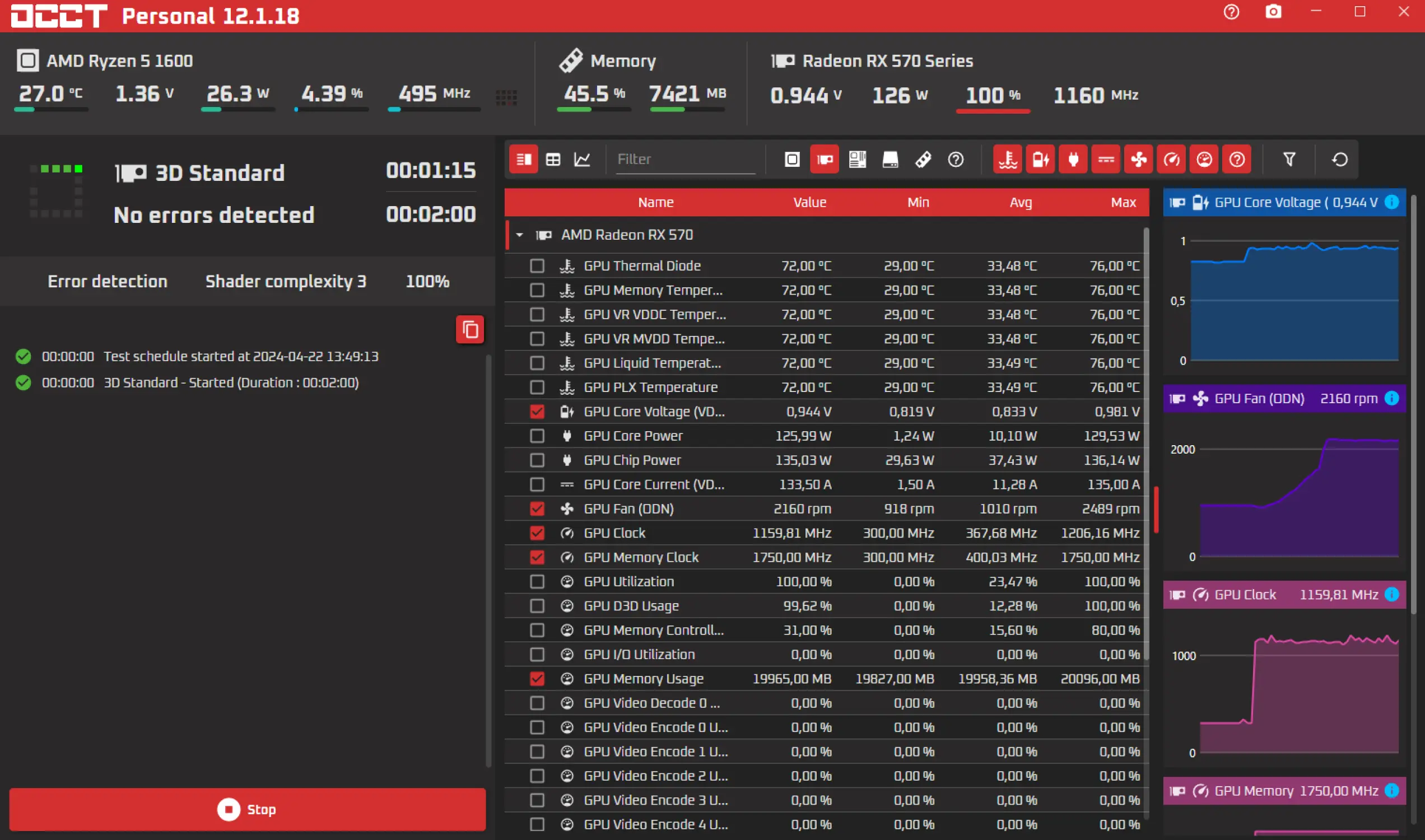Click the sensor Filter text field
This screenshot has width=1425, height=840.
point(685,160)
